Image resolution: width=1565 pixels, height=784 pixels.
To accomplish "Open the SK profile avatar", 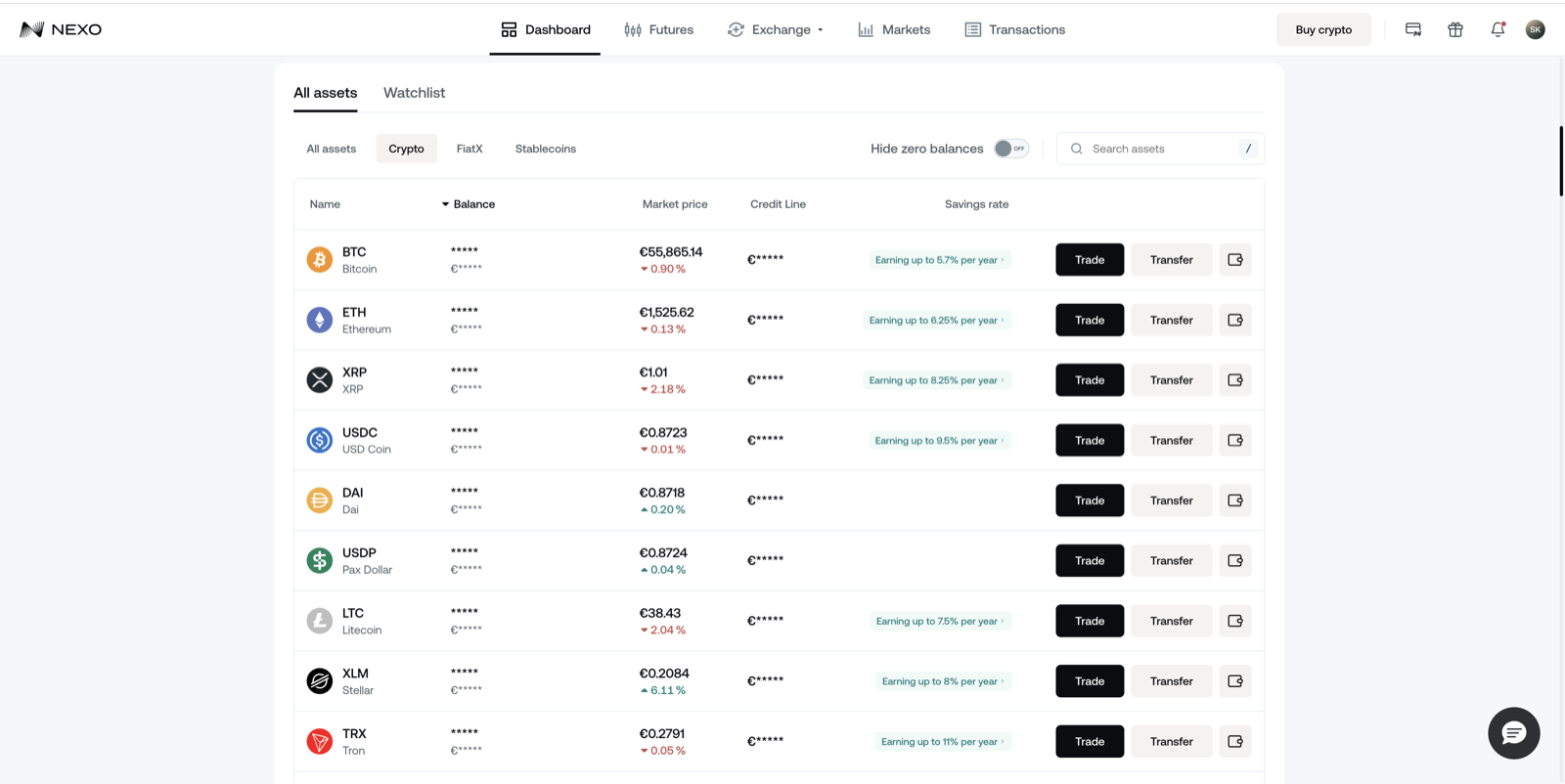I will point(1536,29).
